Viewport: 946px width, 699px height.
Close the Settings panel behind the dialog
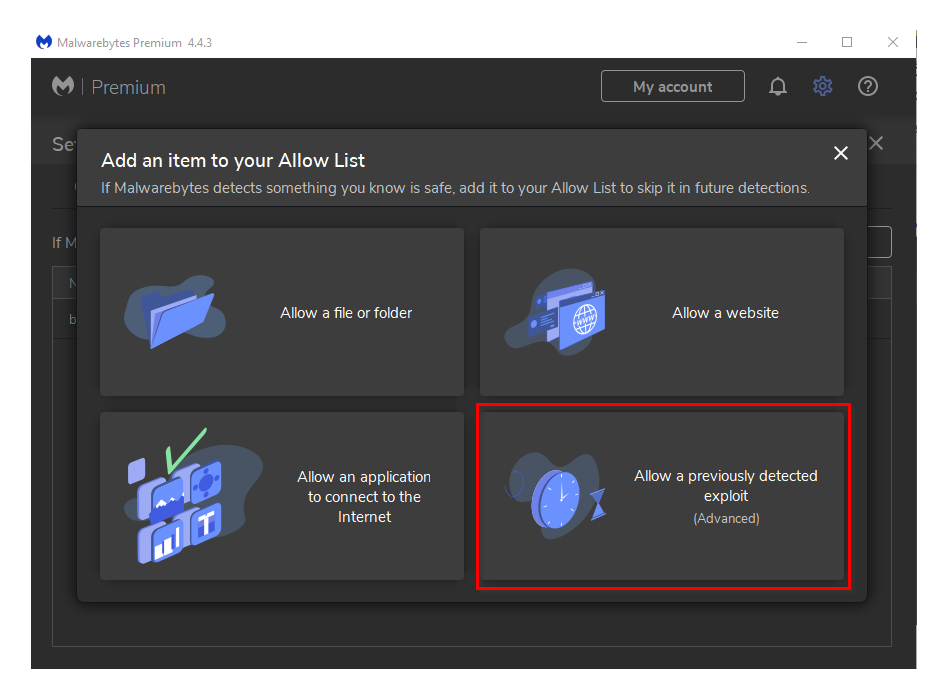point(876,143)
